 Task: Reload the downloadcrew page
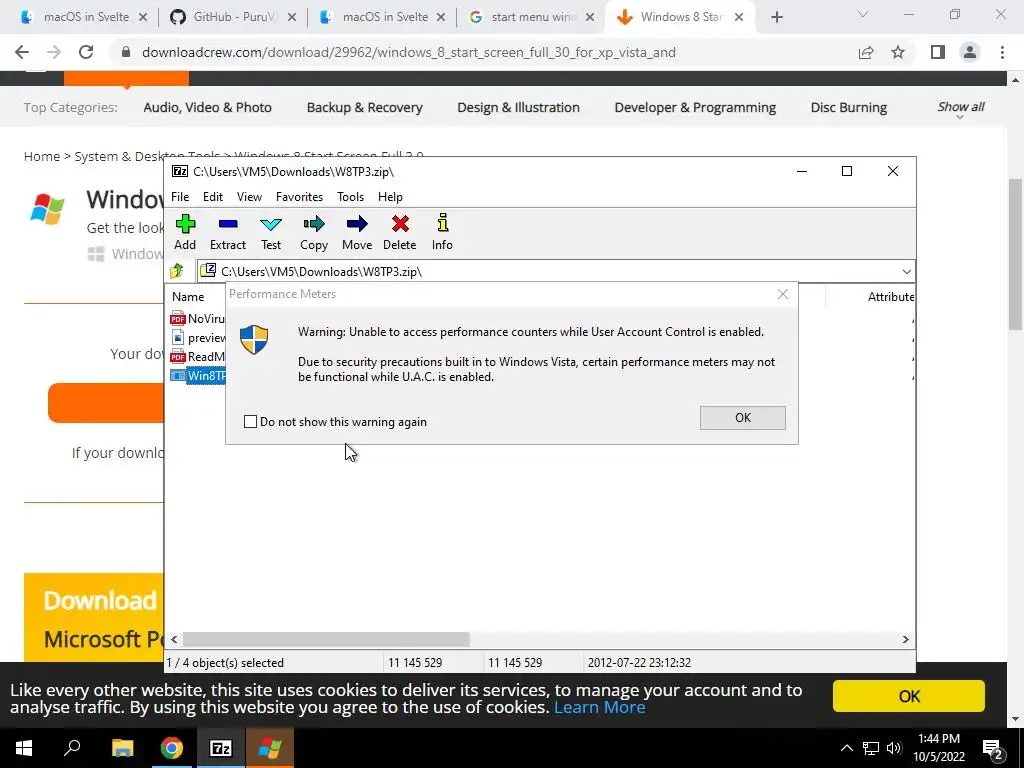point(86,52)
